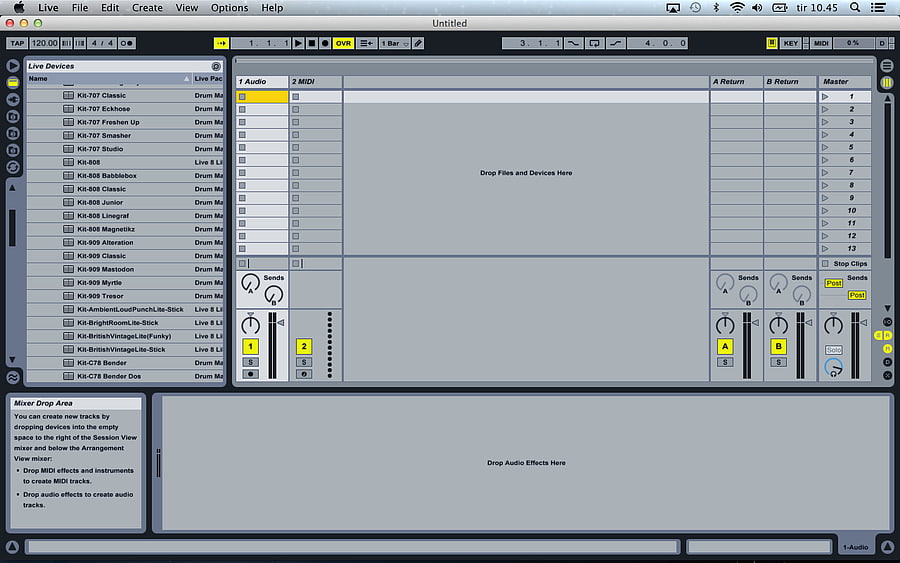900x563 pixels.
Task: Toggle Return B activator button
Action: pyautogui.click(x=778, y=346)
